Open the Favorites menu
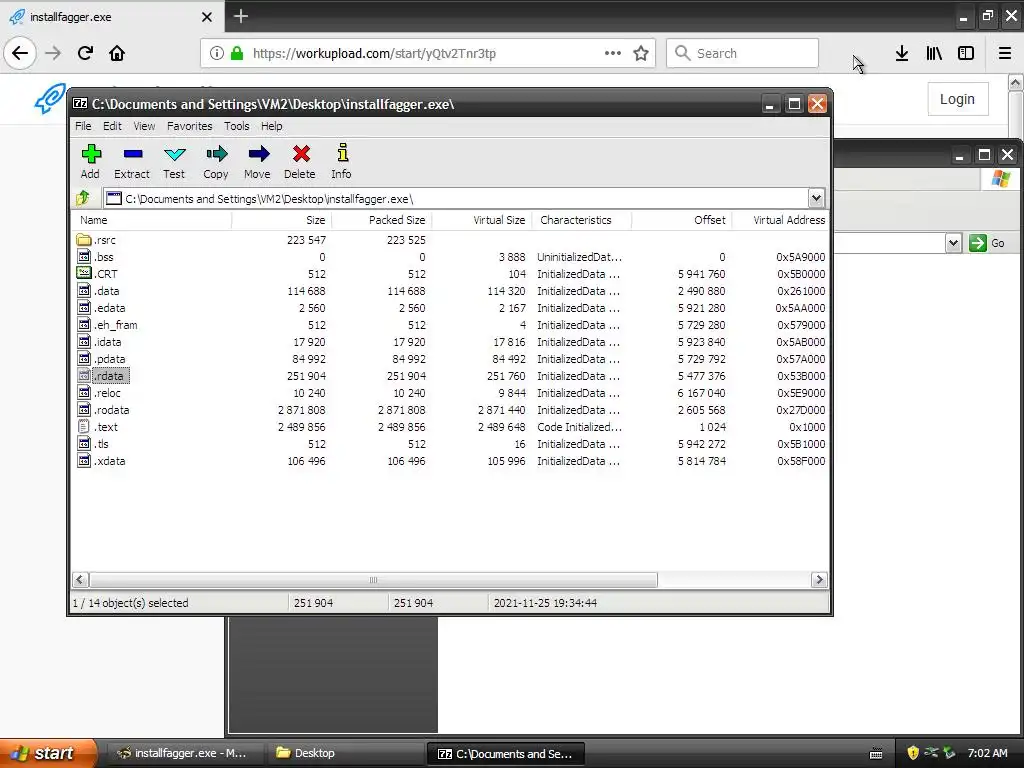 189,126
